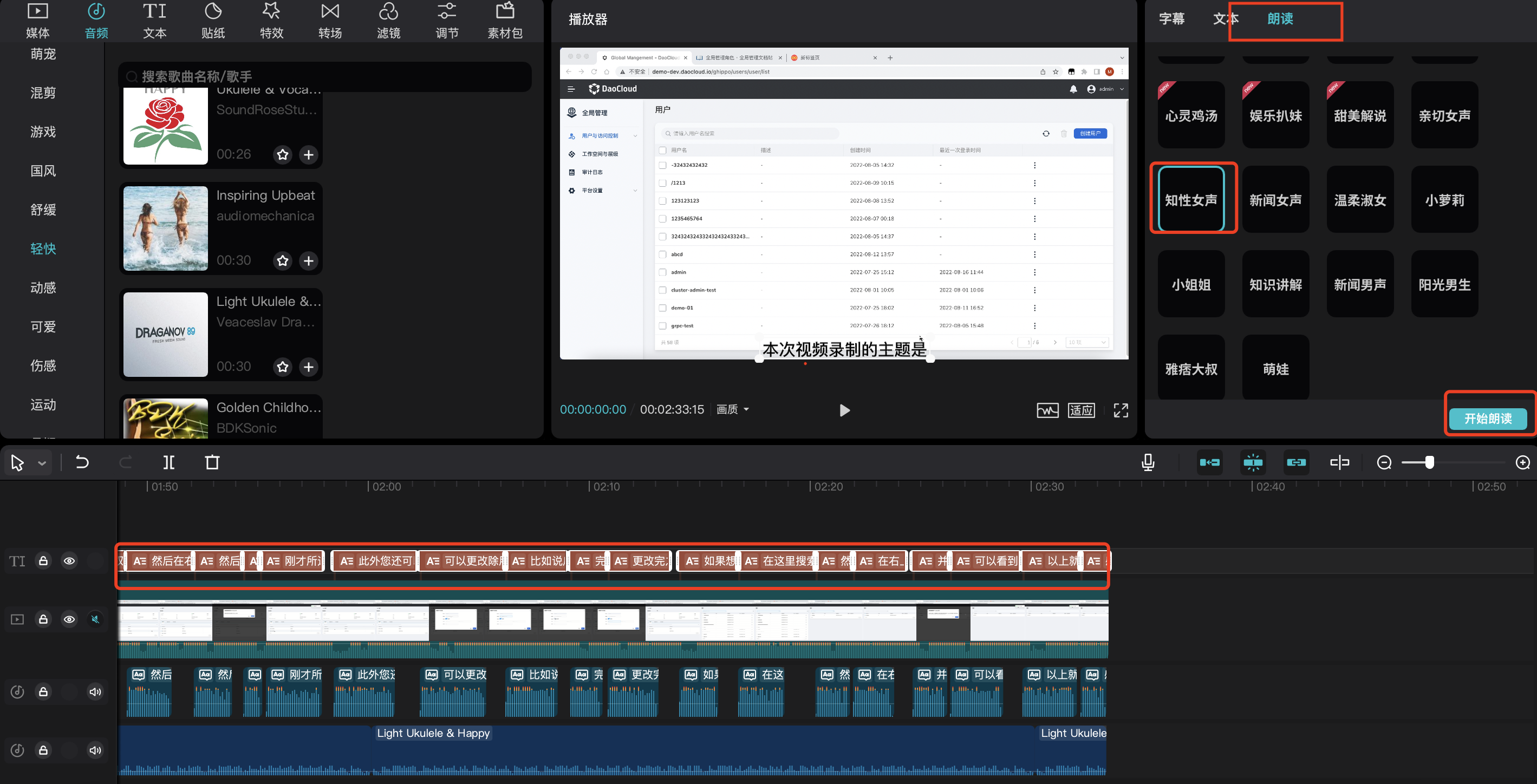Switch to the 文本 text panel in top toolbar
This screenshot has width=1537, height=784.
154,20
